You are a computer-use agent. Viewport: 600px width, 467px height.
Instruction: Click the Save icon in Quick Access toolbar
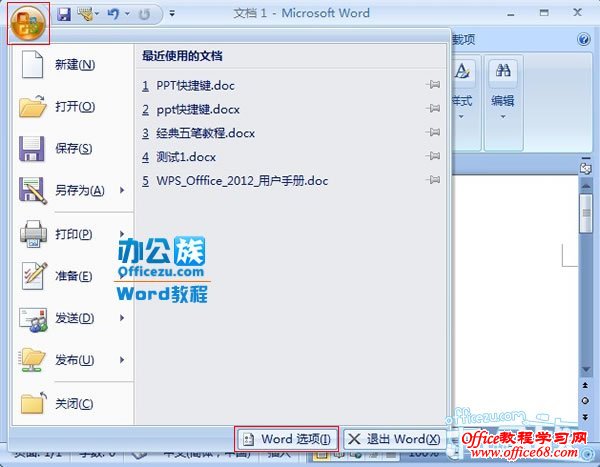(x=64, y=14)
